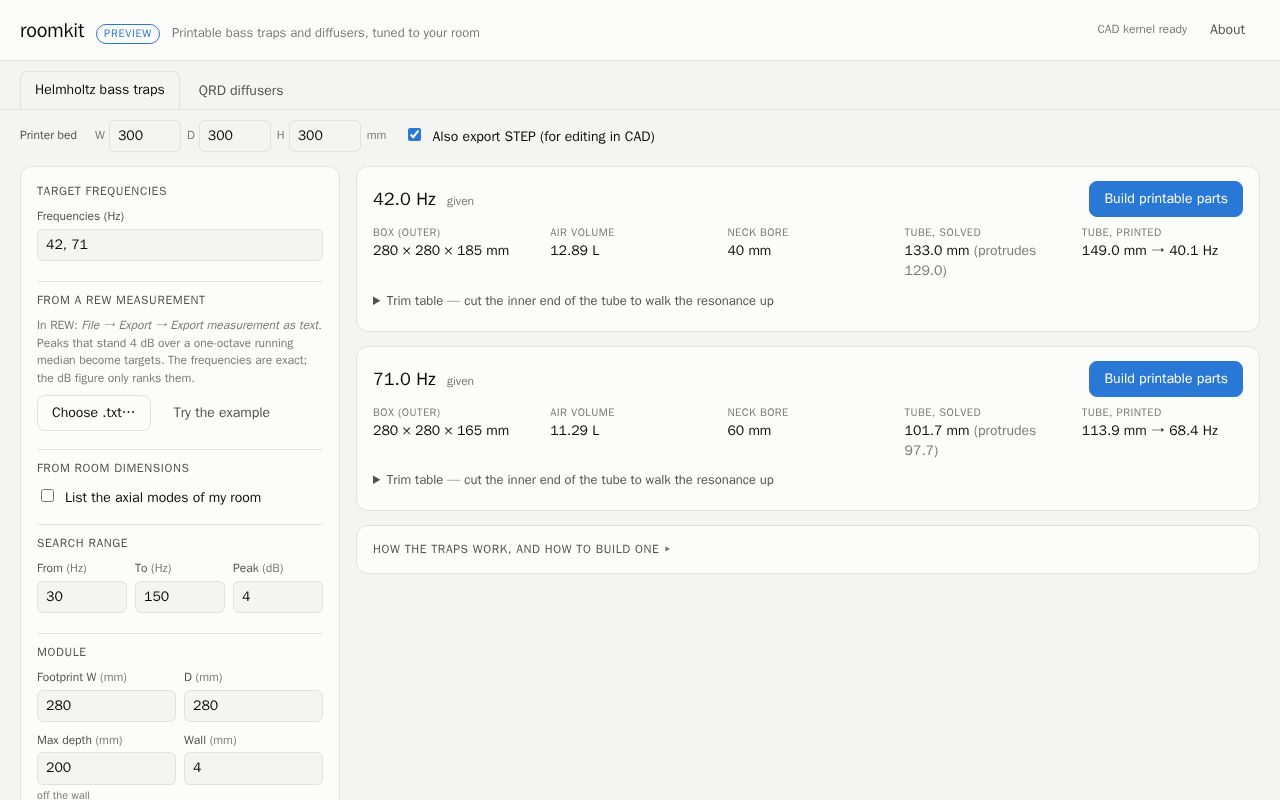Viewport: 1280px width, 800px height.
Task: Click the 71.0 Hz heading
Action: click(x=404, y=379)
